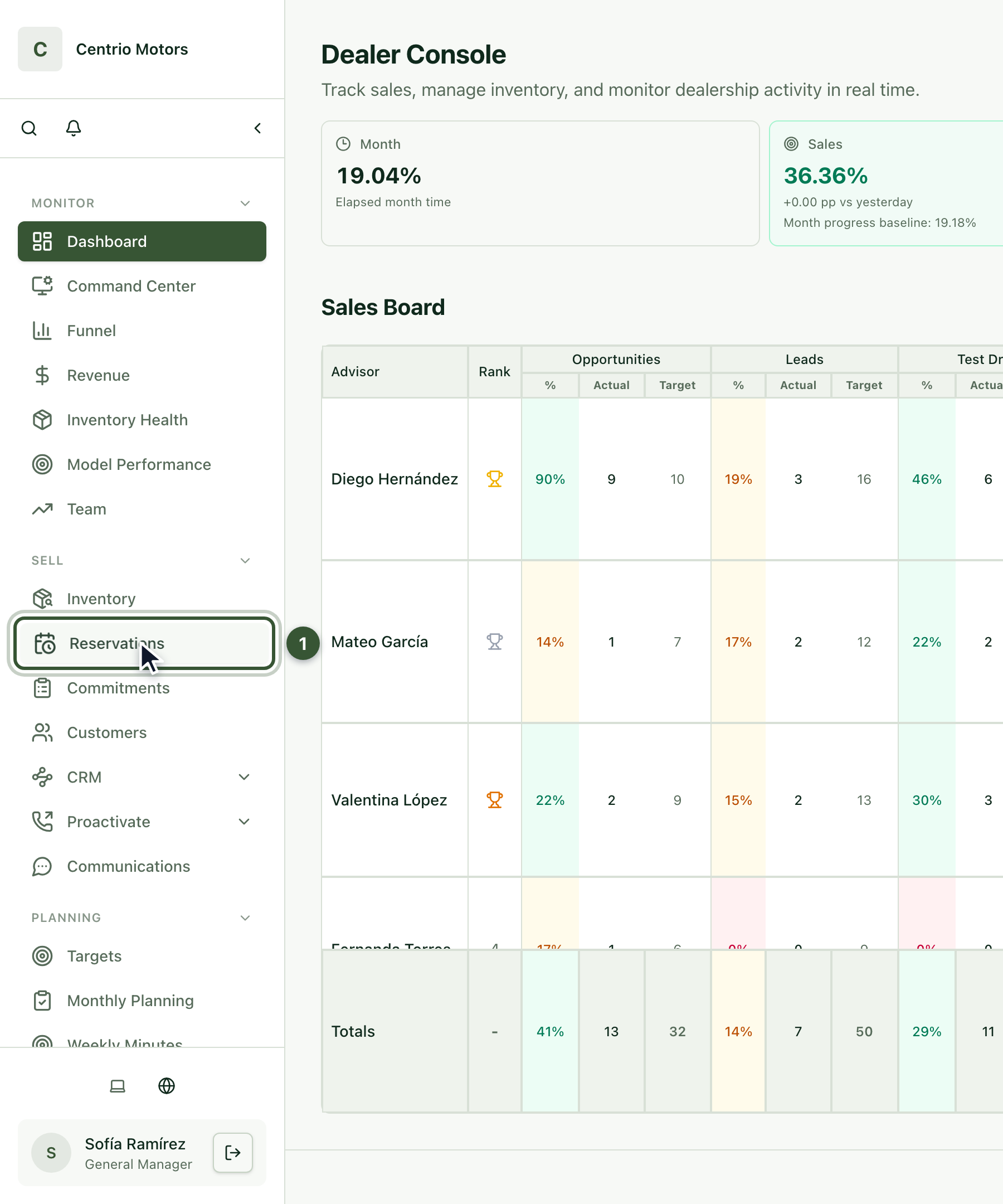The width and height of the screenshot is (1003, 1204).
Task: Click the Month clock icon
Action: point(343,144)
